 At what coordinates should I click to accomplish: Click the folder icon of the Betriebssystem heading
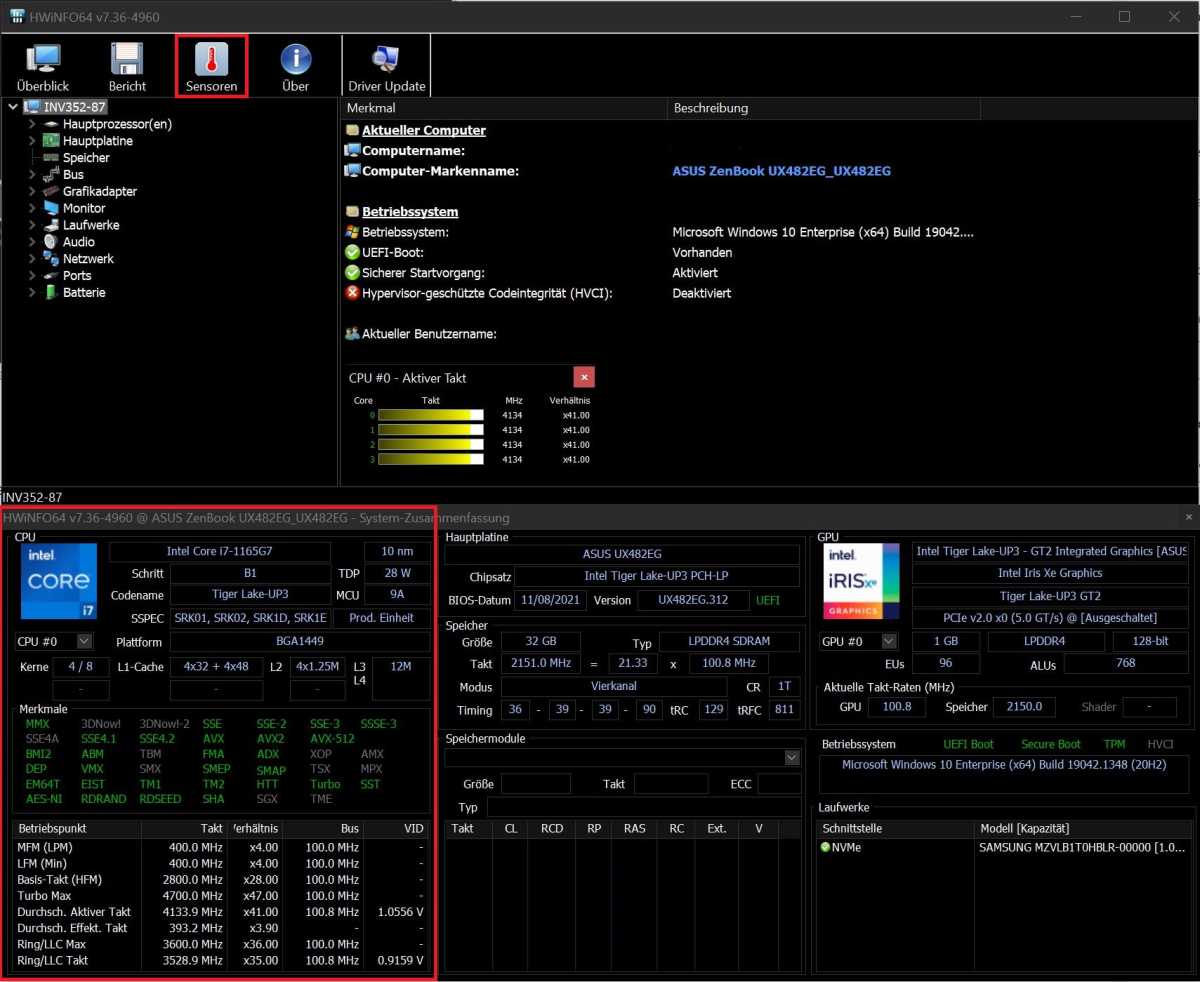click(352, 212)
